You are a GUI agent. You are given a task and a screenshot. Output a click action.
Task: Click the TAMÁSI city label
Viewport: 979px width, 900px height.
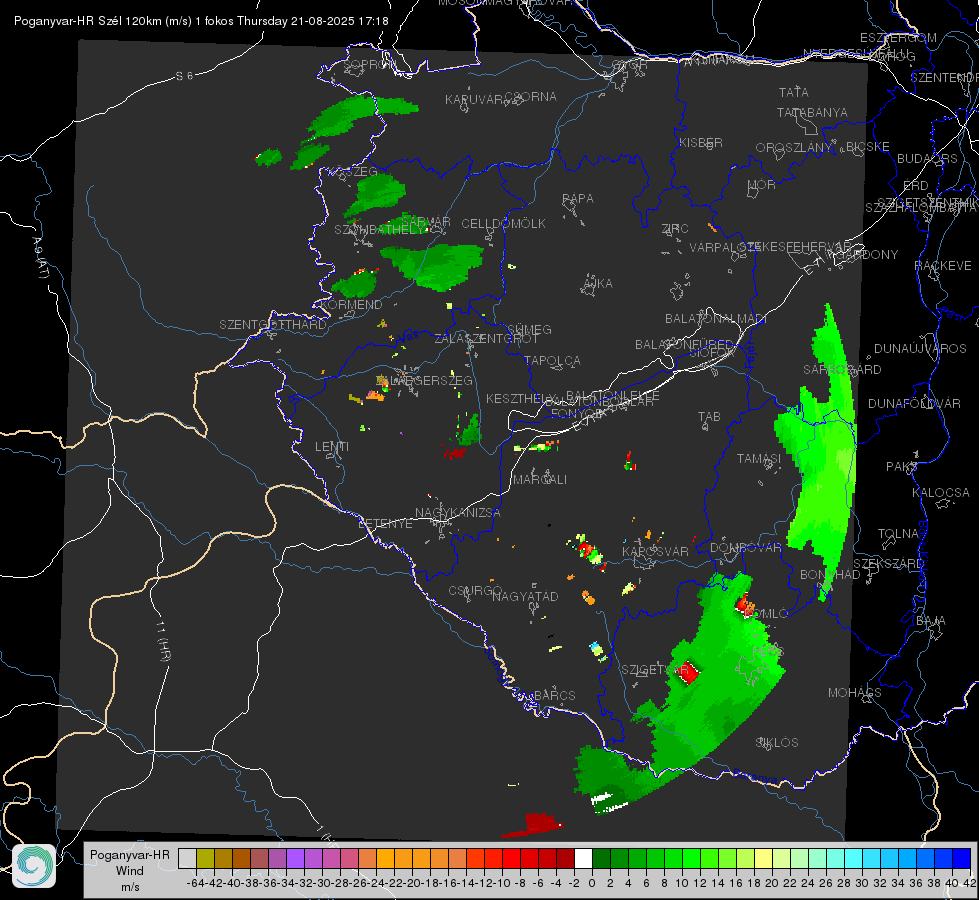(759, 458)
